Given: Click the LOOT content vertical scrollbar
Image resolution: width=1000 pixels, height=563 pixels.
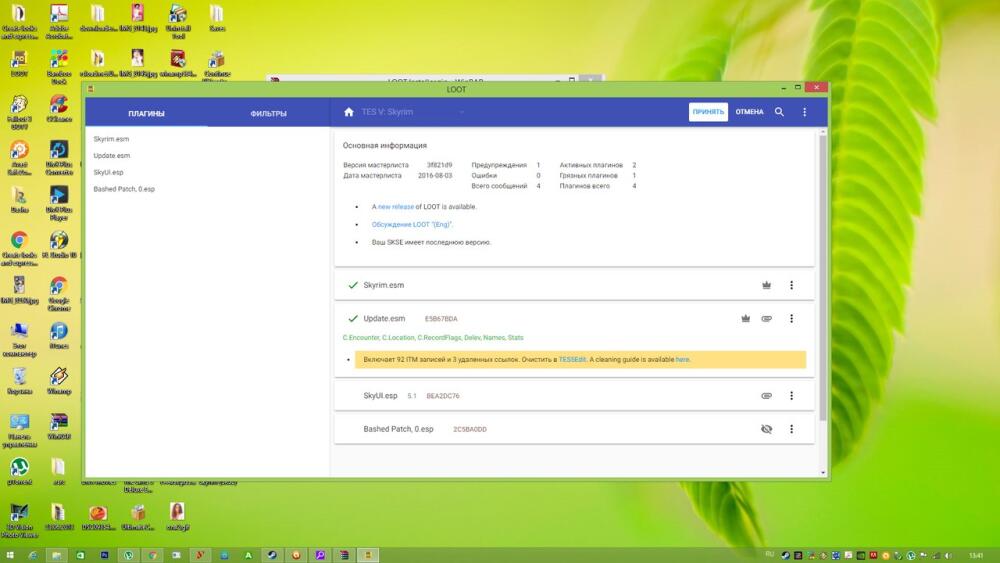Looking at the screenshot, I should 823,277.
